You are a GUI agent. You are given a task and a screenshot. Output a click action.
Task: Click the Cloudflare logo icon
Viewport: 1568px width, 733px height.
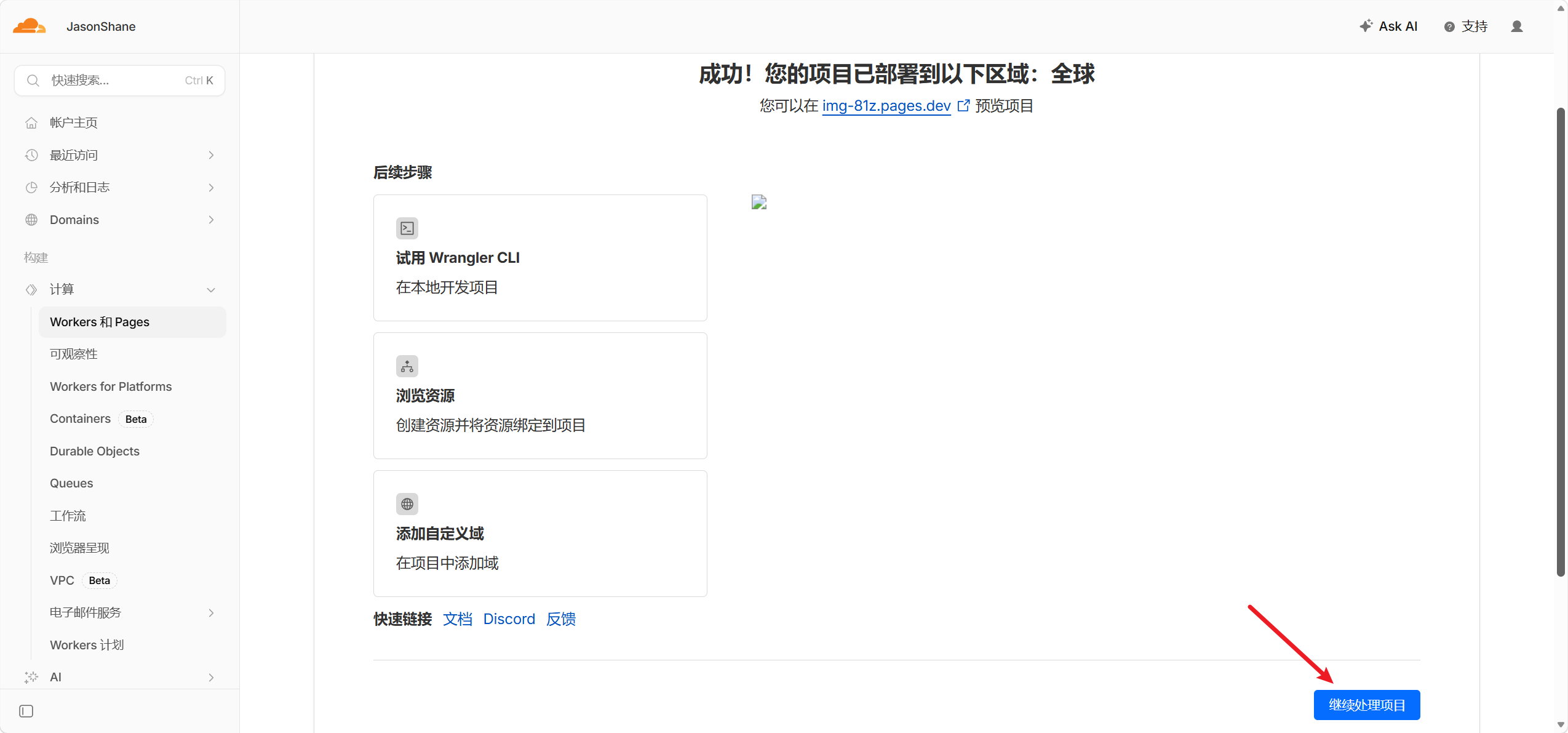pos(29,26)
